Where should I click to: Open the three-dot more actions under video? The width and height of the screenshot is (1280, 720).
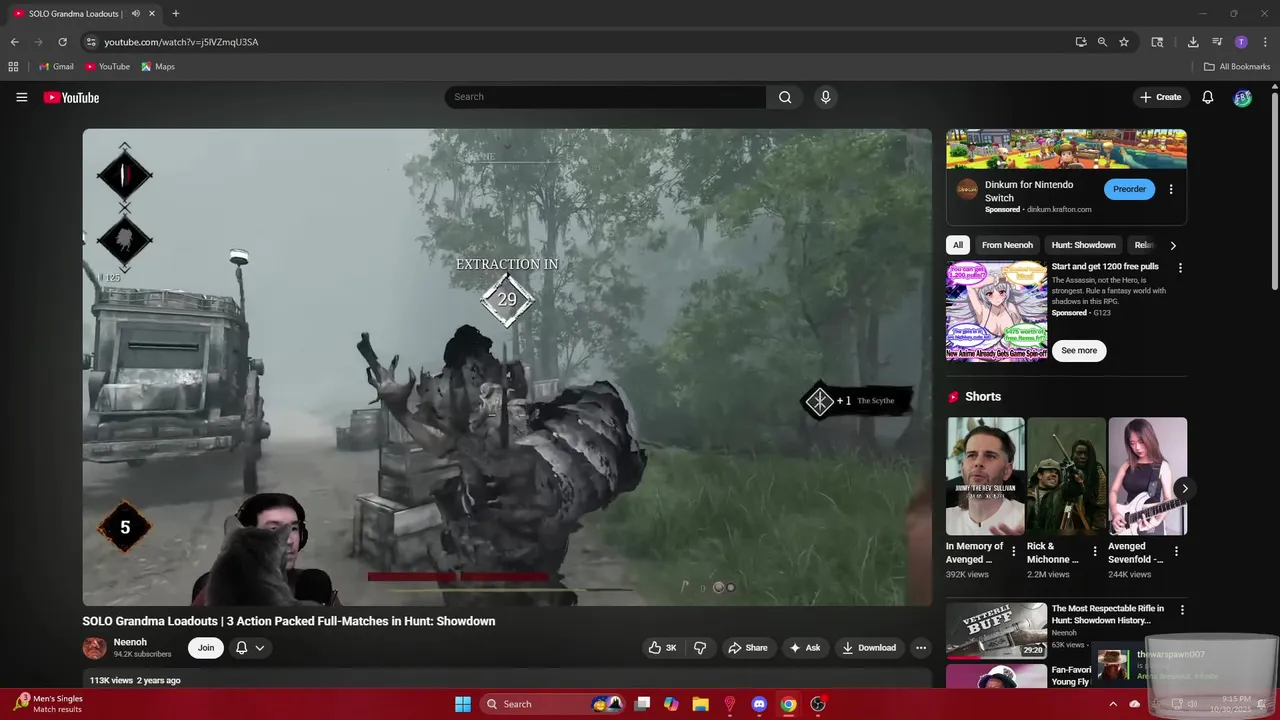(x=921, y=648)
